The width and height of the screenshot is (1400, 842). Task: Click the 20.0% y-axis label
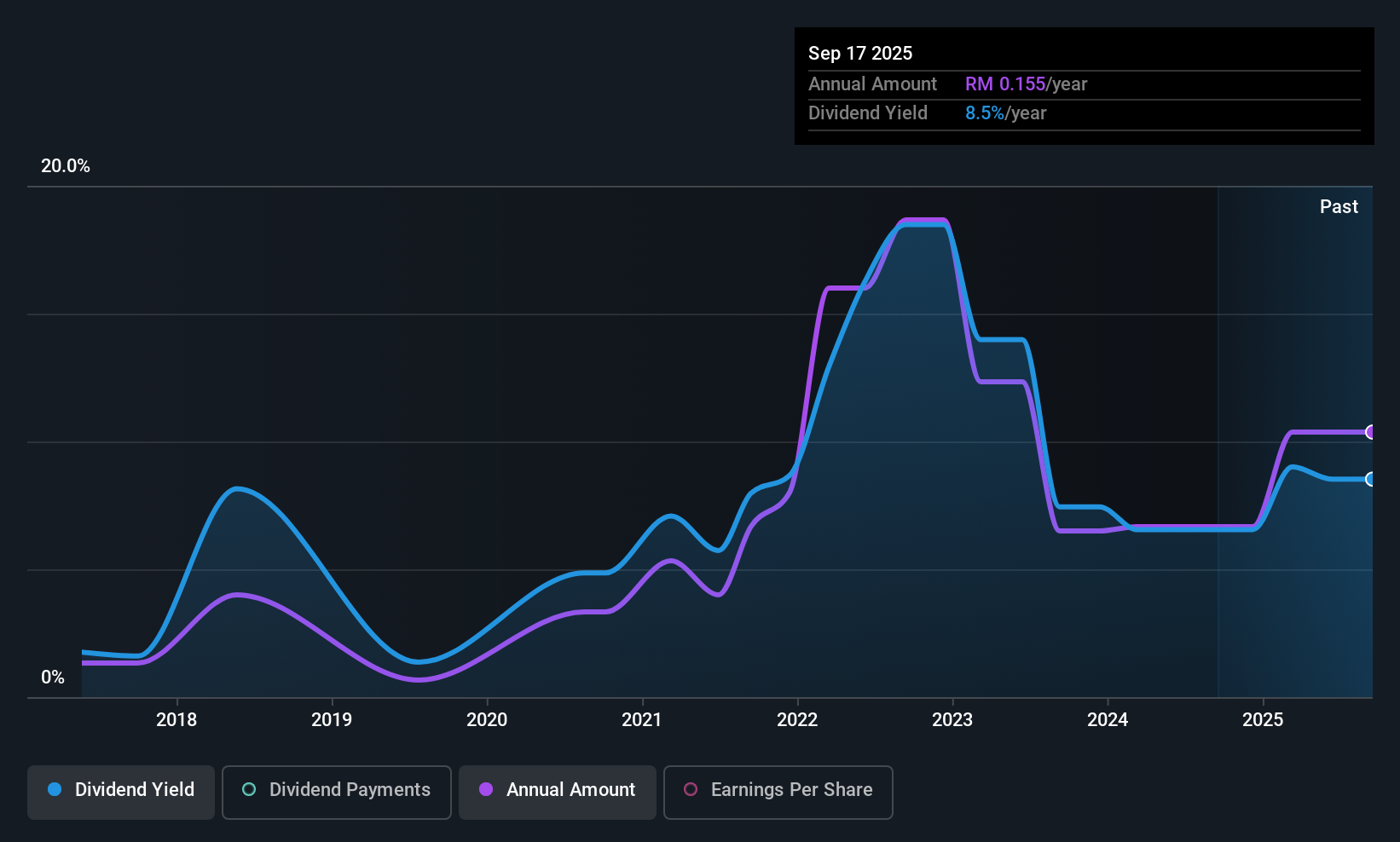[66, 166]
